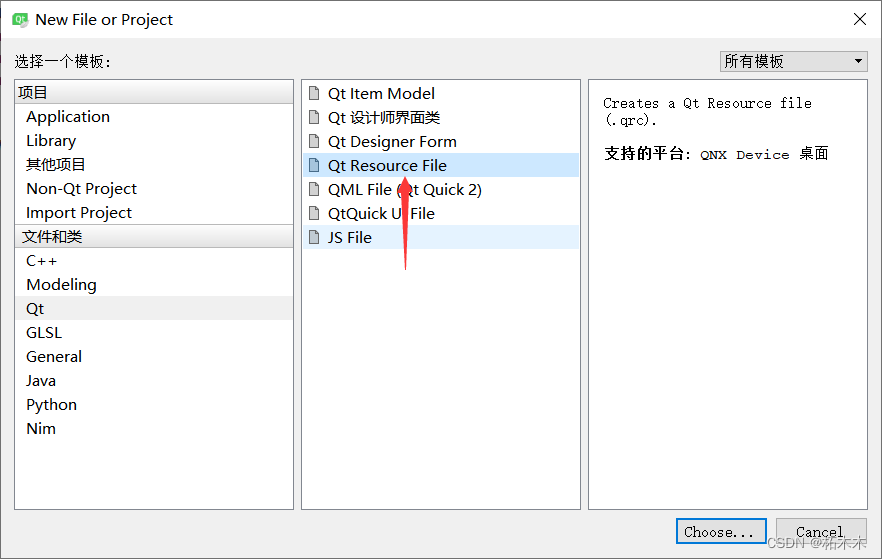Image resolution: width=882 pixels, height=559 pixels.
Task: Close the New File or Project dialog
Action: pos(860,19)
